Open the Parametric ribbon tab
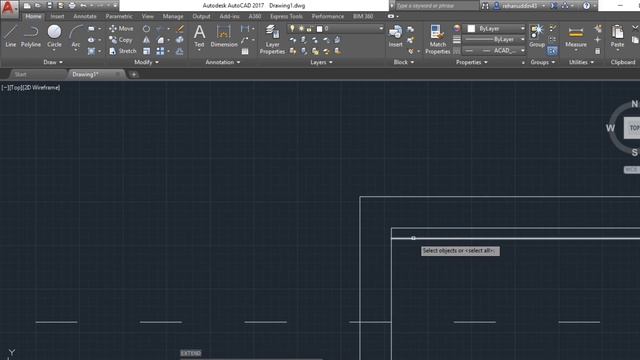The image size is (640, 360). pos(119,16)
